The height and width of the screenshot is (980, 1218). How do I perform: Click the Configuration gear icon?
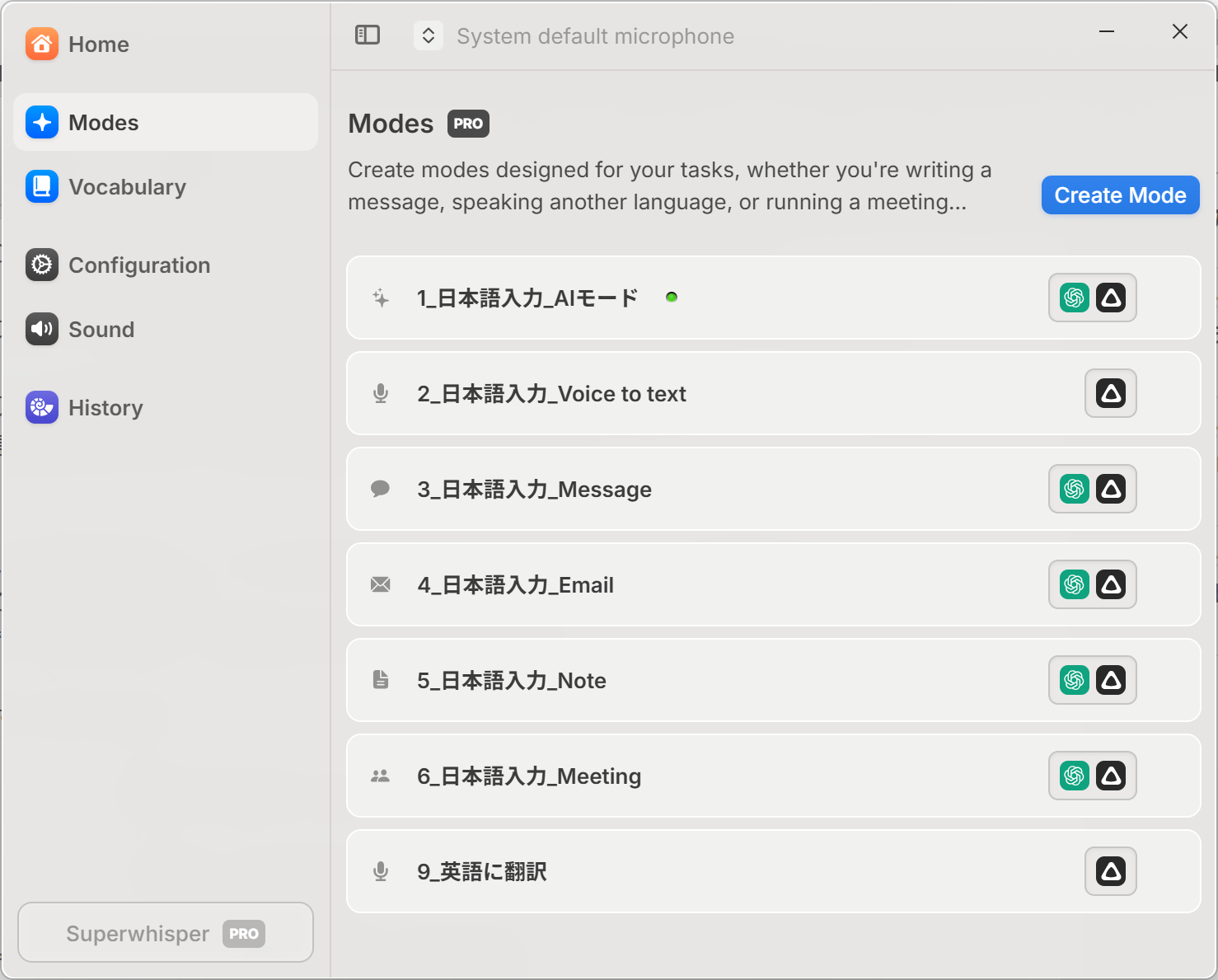(x=42, y=265)
